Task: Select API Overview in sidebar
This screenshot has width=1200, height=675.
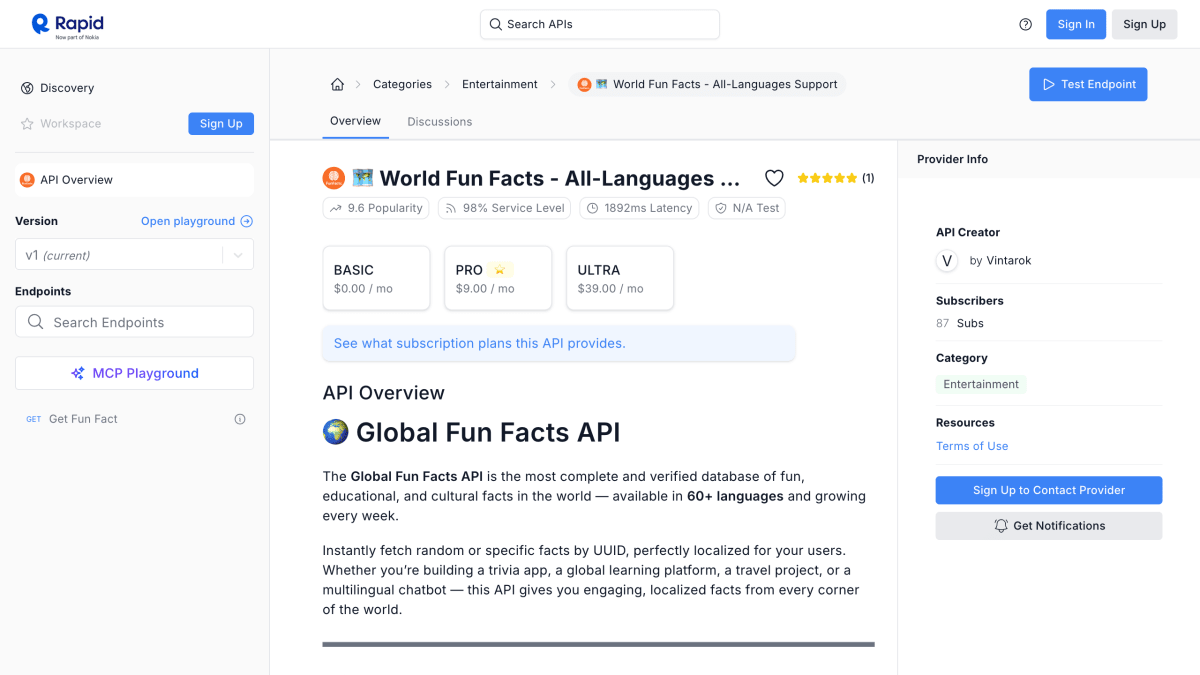Action: 134,180
